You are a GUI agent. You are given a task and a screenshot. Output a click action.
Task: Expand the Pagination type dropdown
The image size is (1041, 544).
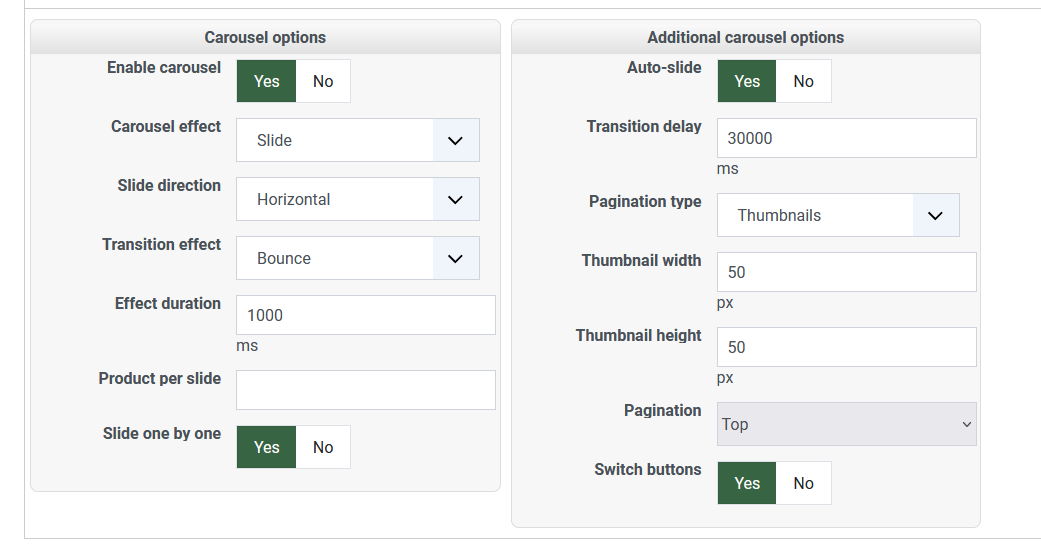[838, 215]
